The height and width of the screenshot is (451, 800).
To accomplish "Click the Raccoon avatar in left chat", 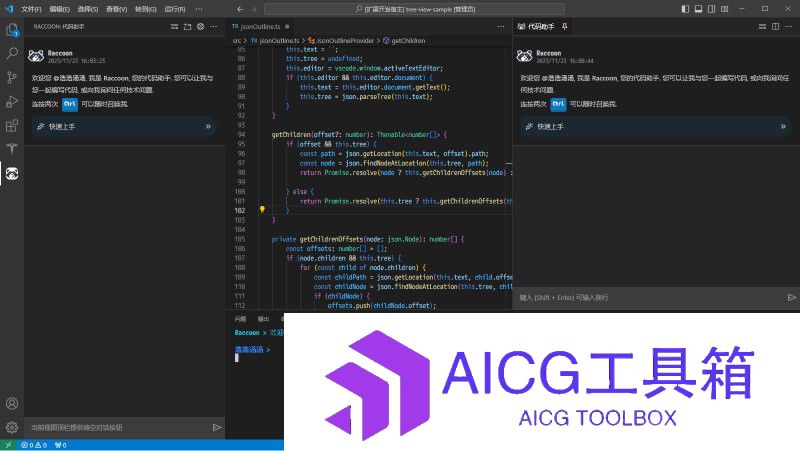I will tap(36, 56).
